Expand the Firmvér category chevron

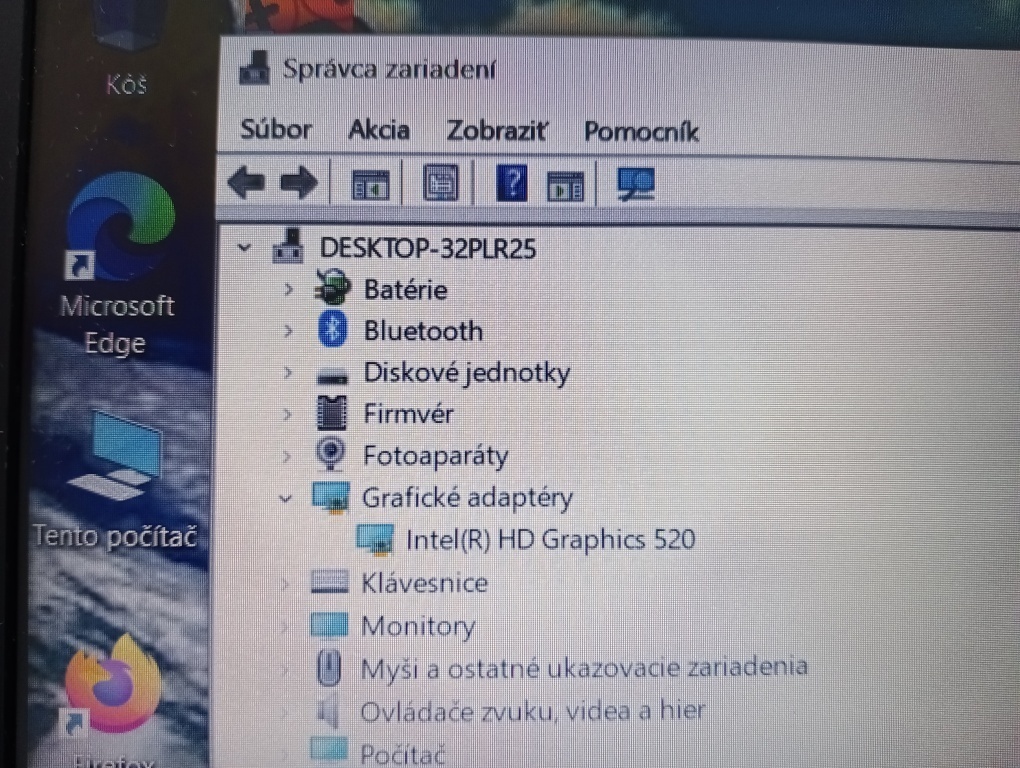(x=288, y=413)
